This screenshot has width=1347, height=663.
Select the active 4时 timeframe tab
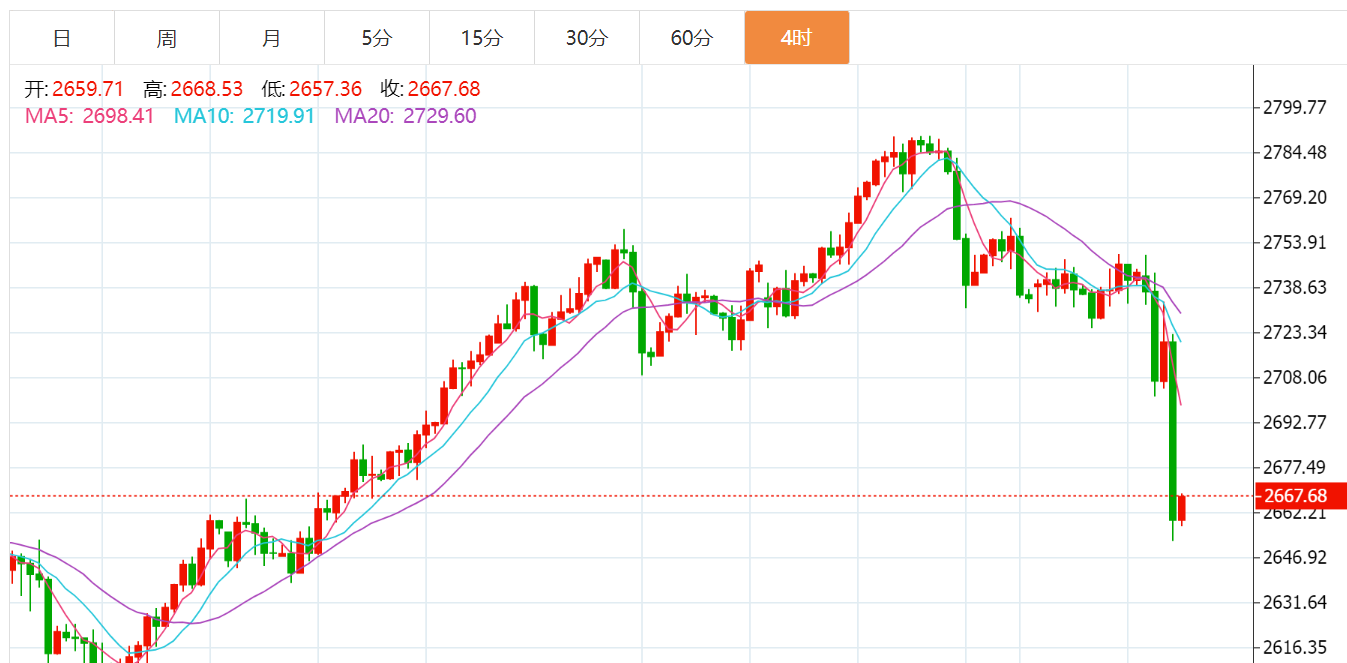coord(797,38)
